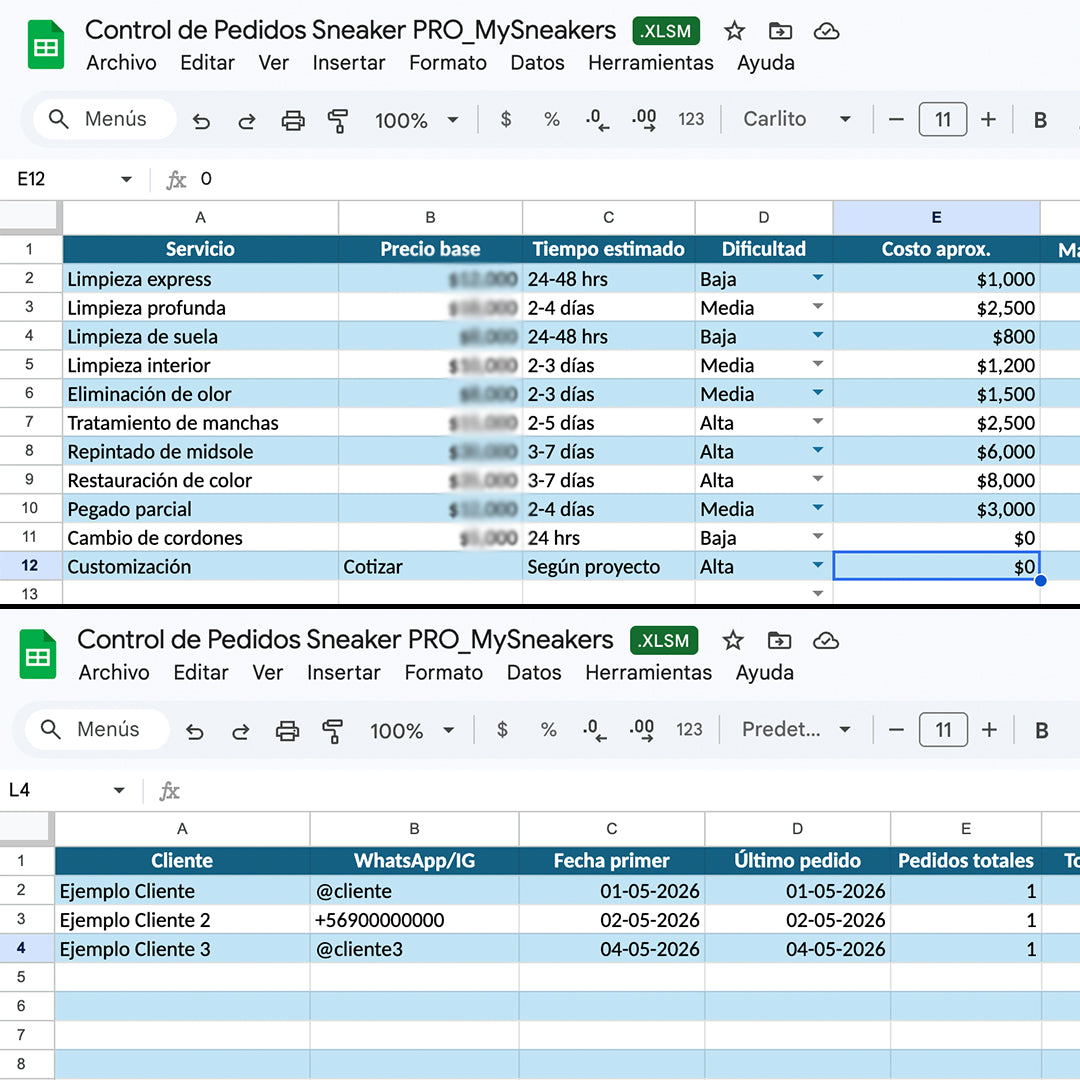This screenshot has width=1080, height=1080.
Task: Open name box dropdown next to E12
Action: (x=126, y=179)
